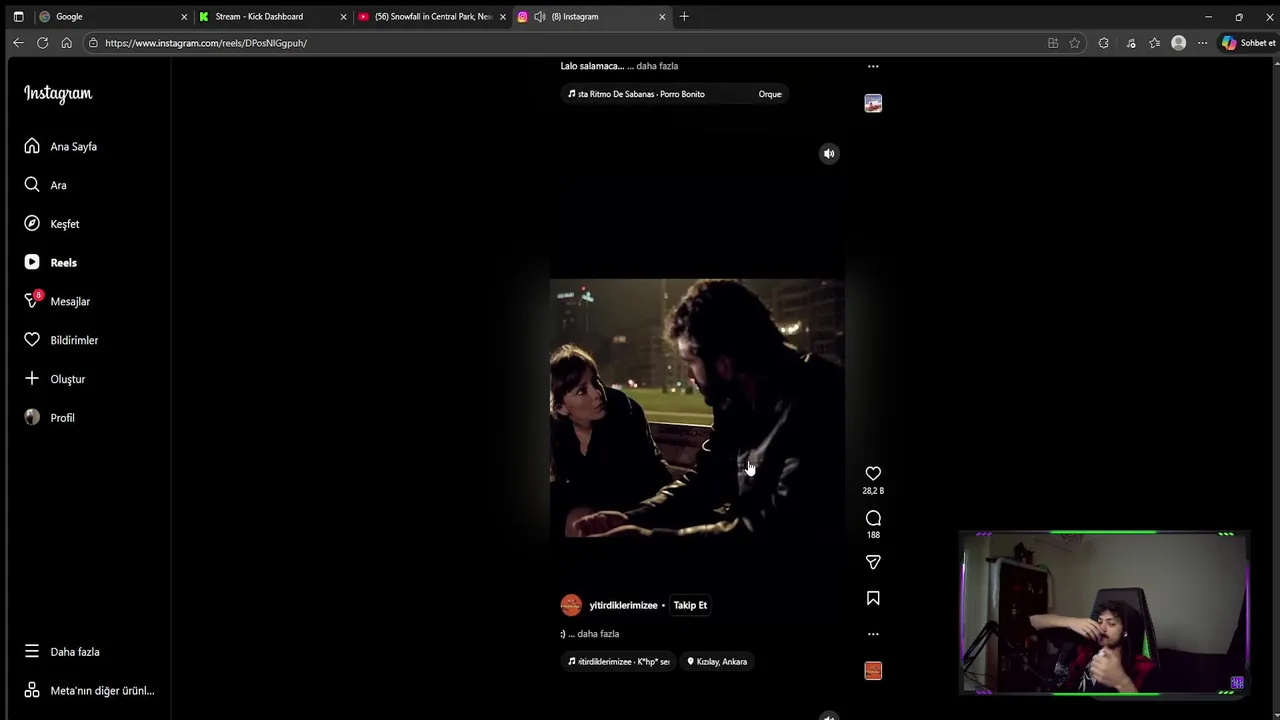1280x720 pixels.
Task: Click the audio cover thumbnail of the previous reel
Action: (x=873, y=103)
